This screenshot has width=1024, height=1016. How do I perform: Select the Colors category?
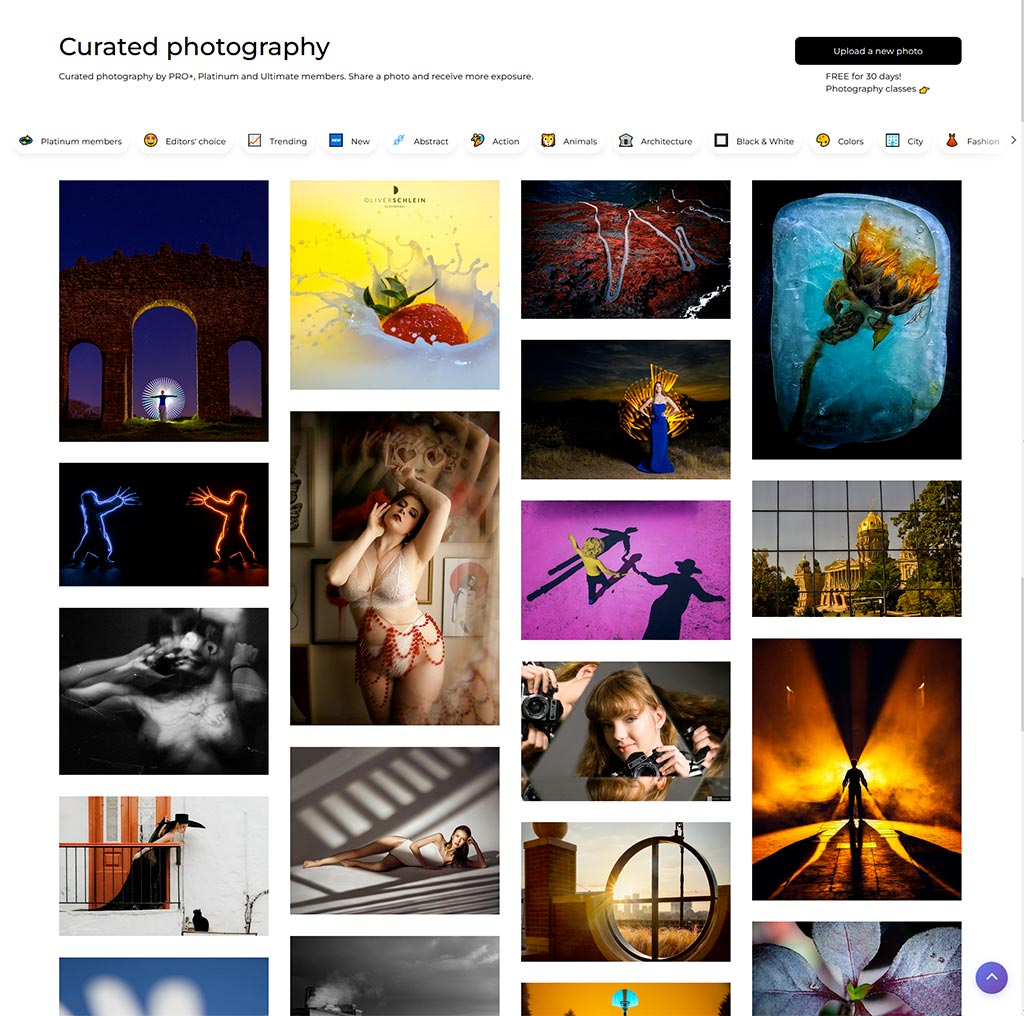tap(840, 141)
